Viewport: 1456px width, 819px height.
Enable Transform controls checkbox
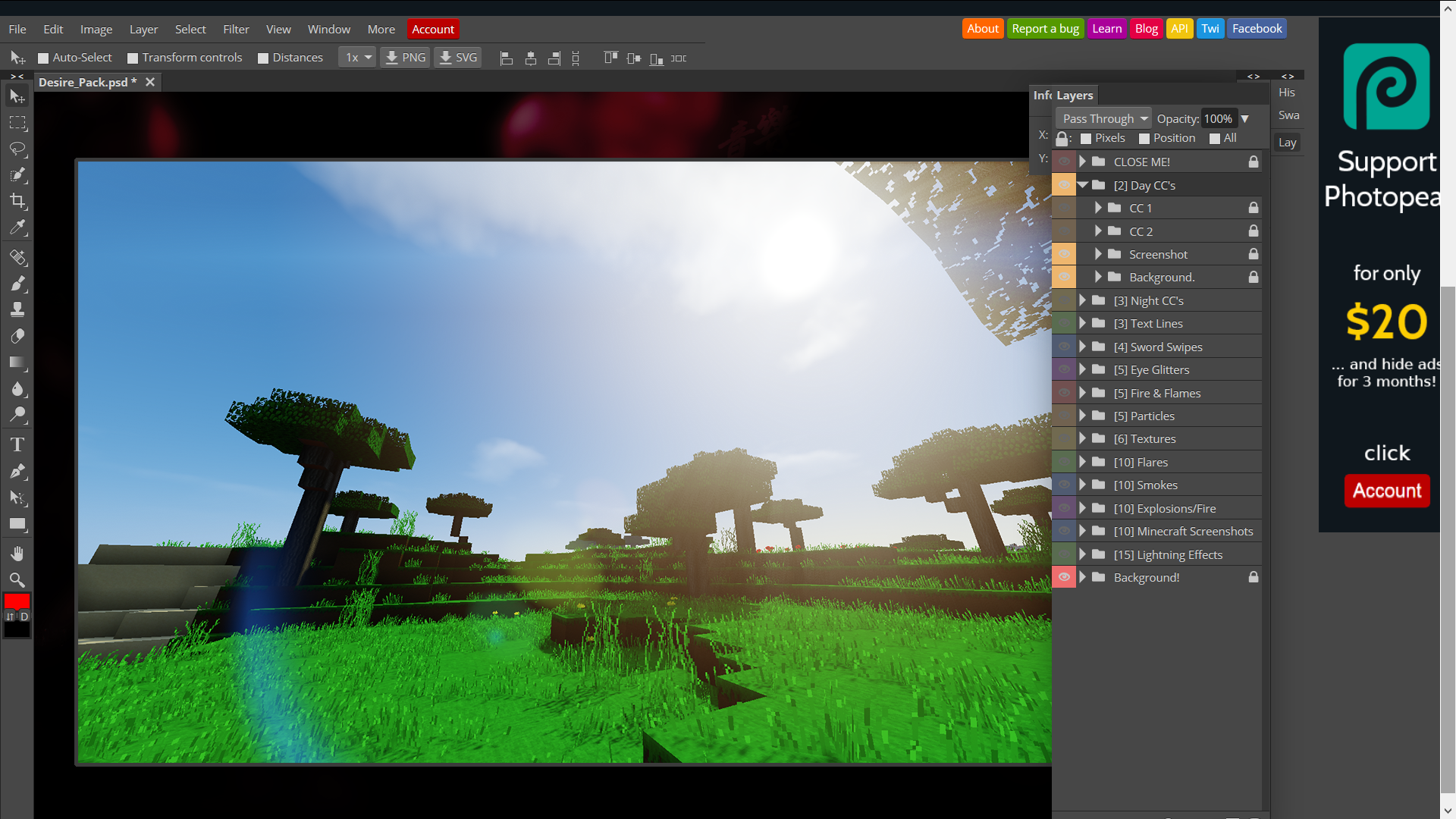coord(133,58)
